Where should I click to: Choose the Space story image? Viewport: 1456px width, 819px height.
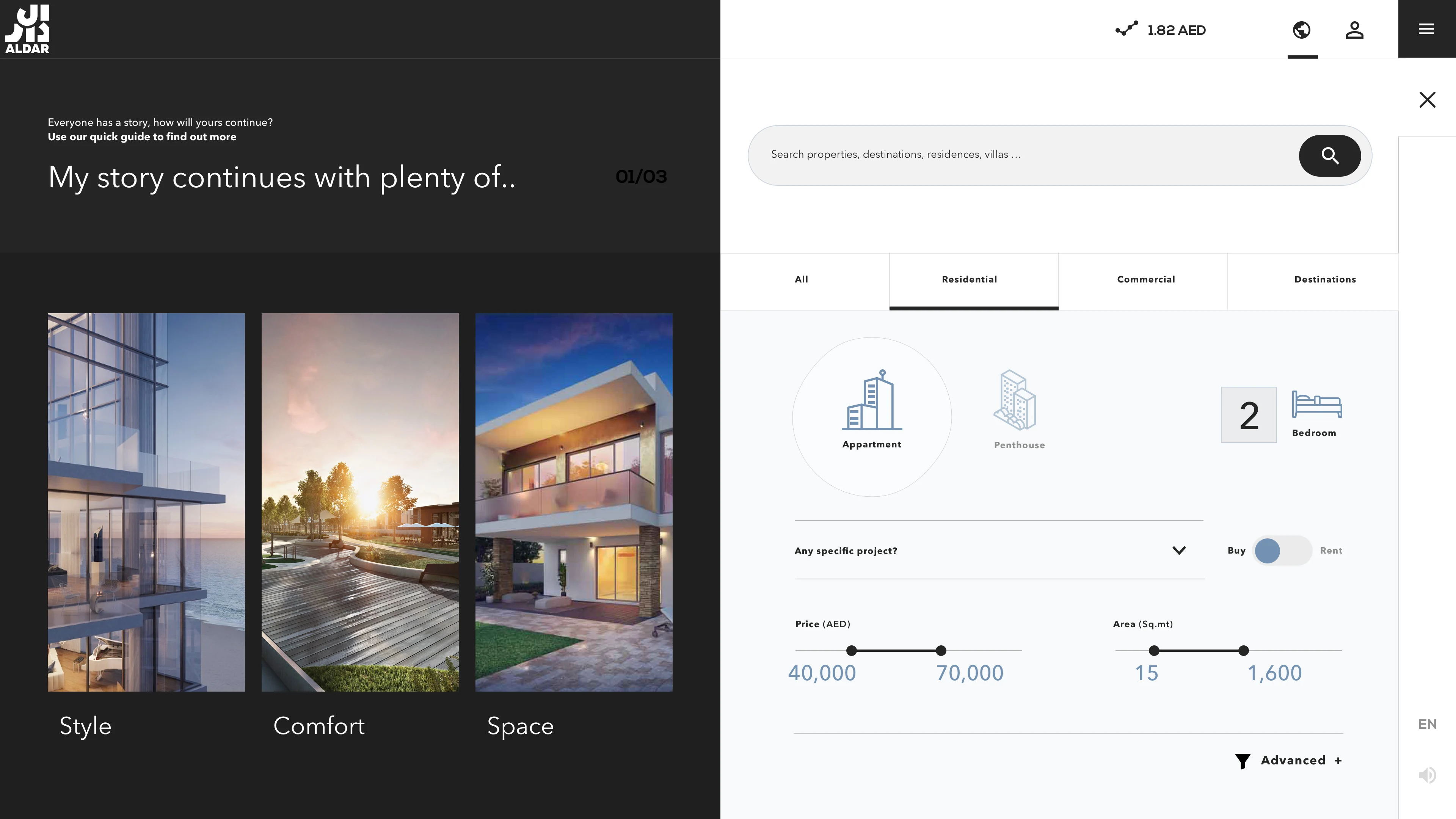pos(574,502)
